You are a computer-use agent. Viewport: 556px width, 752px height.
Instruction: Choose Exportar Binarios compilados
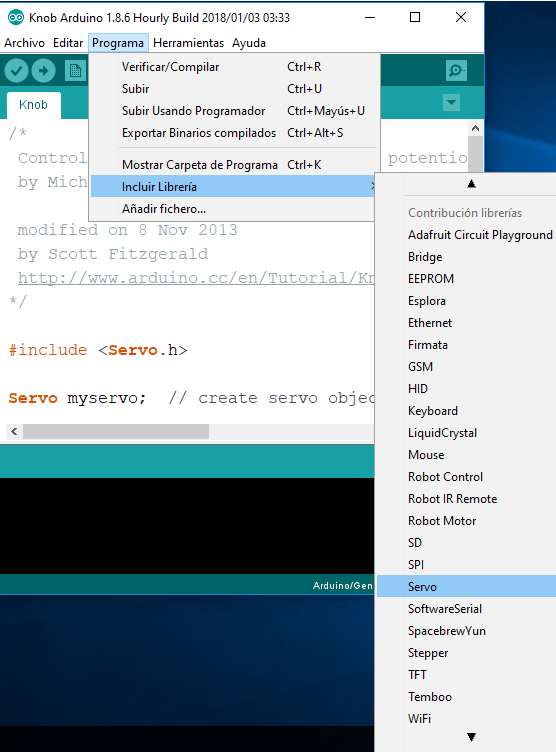coord(234,133)
